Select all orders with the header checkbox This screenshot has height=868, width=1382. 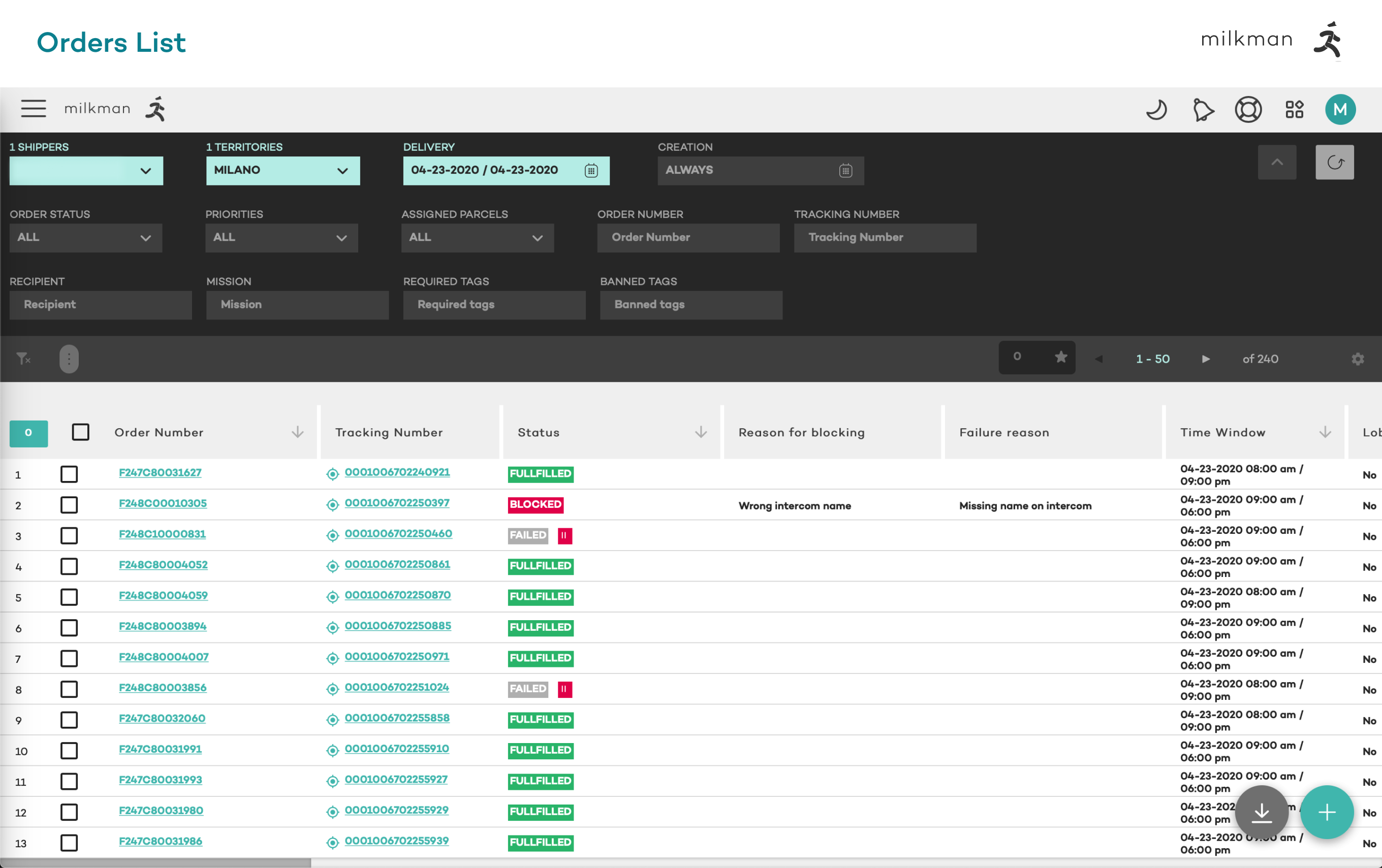80,432
